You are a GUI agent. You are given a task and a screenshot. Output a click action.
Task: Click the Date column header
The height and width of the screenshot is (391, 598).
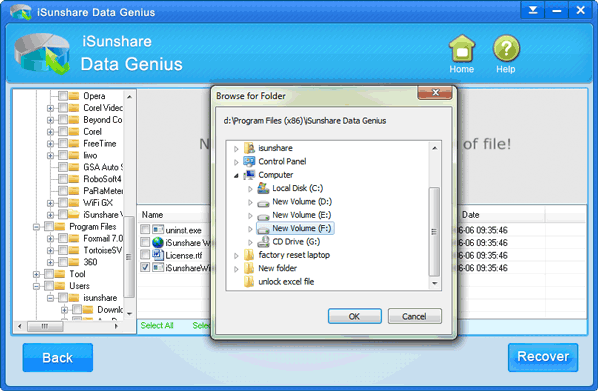[x=471, y=215]
